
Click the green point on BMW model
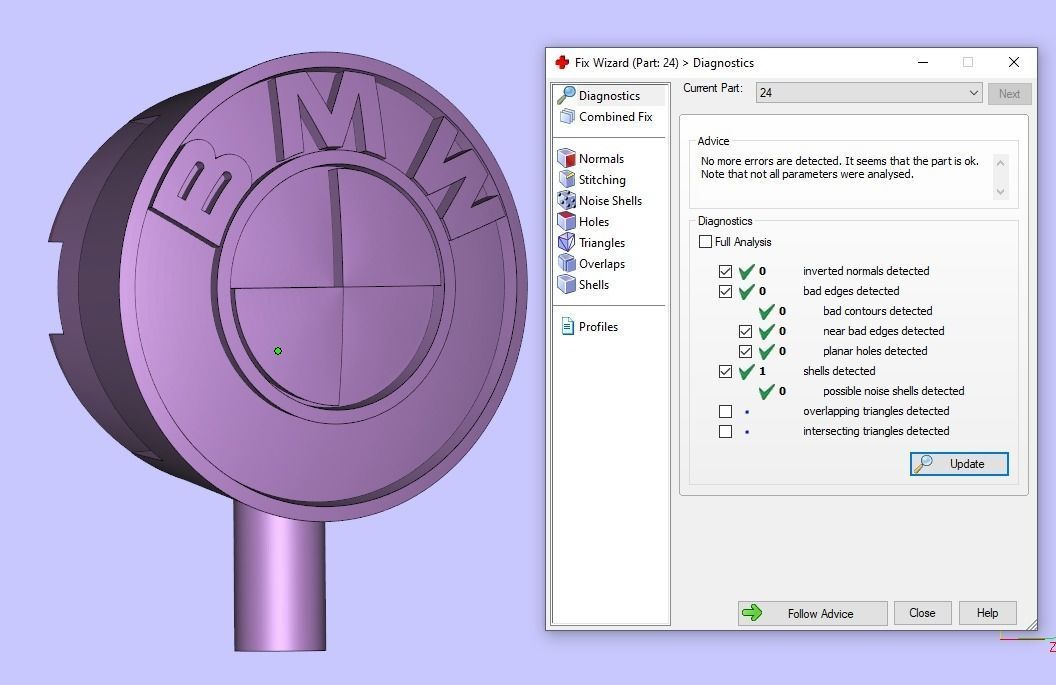tap(278, 351)
